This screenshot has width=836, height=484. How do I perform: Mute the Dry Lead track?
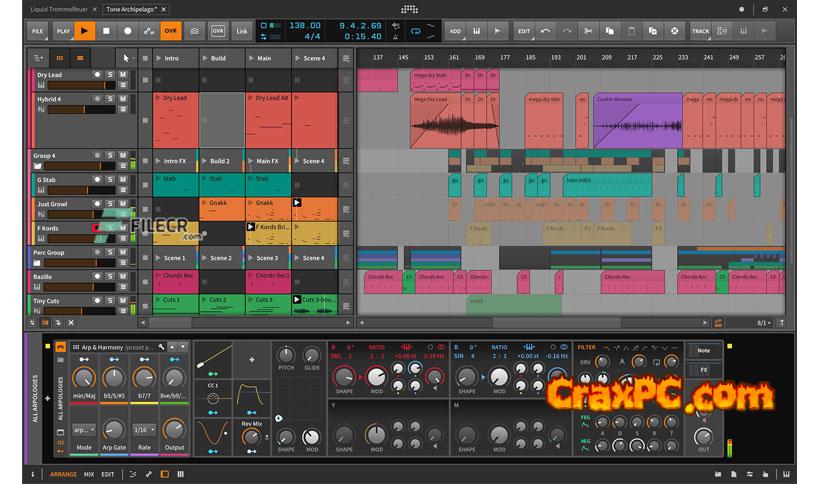123,75
